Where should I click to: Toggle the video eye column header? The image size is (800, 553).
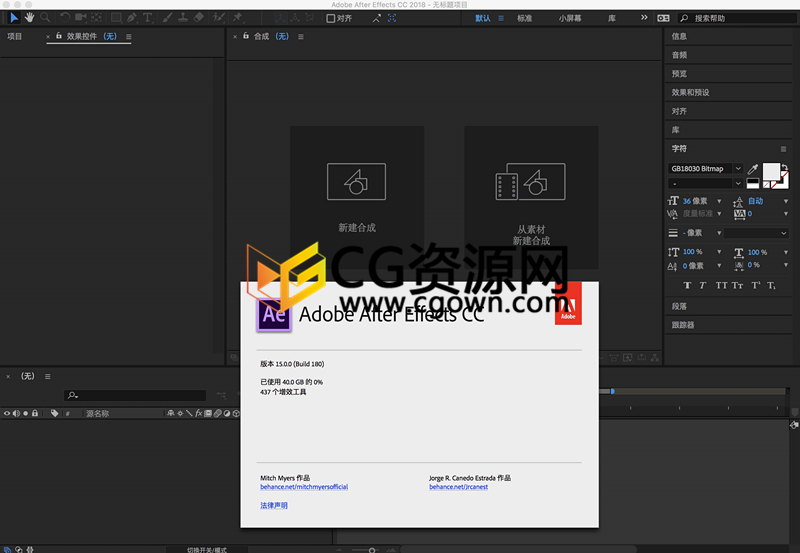point(7,413)
